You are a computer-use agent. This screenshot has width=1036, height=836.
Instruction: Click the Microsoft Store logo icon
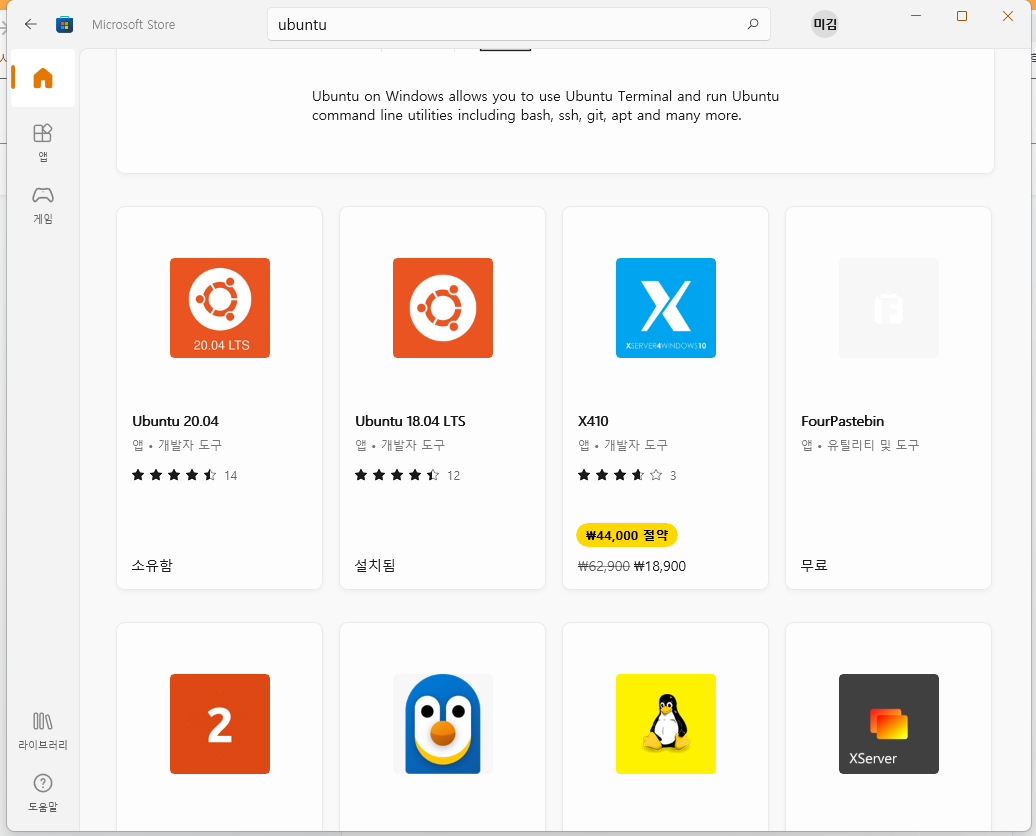65,24
